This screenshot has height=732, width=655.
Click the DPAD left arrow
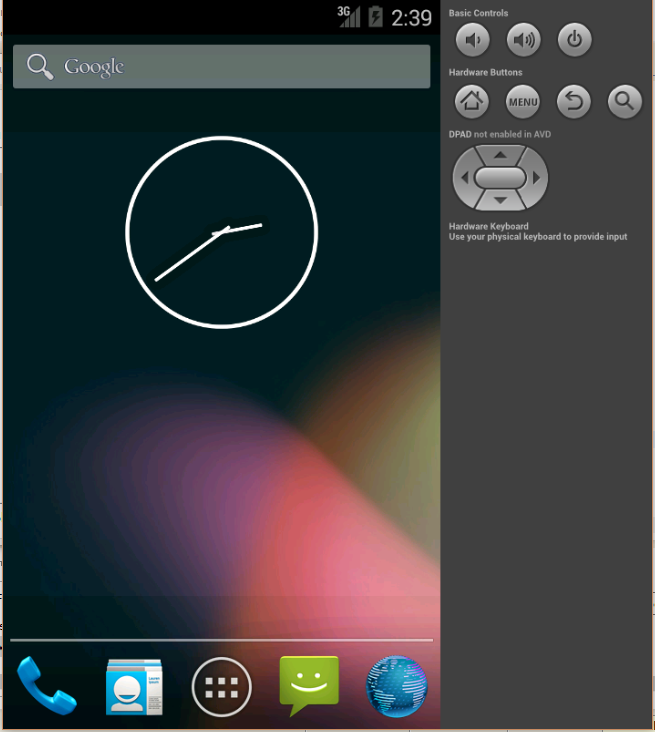click(x=464, y=178)
